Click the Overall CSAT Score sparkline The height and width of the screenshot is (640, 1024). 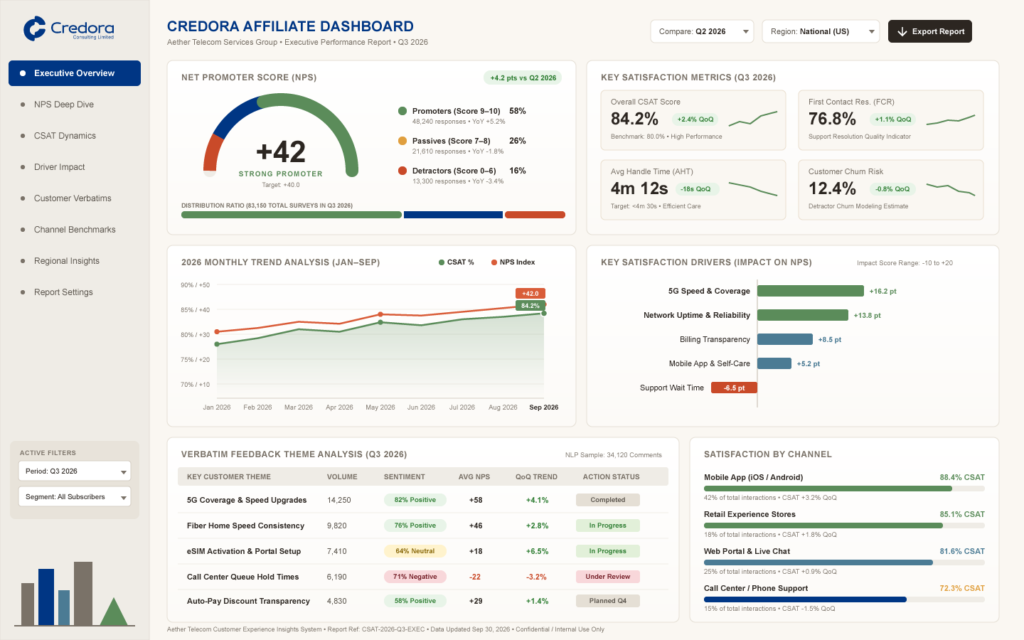pos(753,119)
